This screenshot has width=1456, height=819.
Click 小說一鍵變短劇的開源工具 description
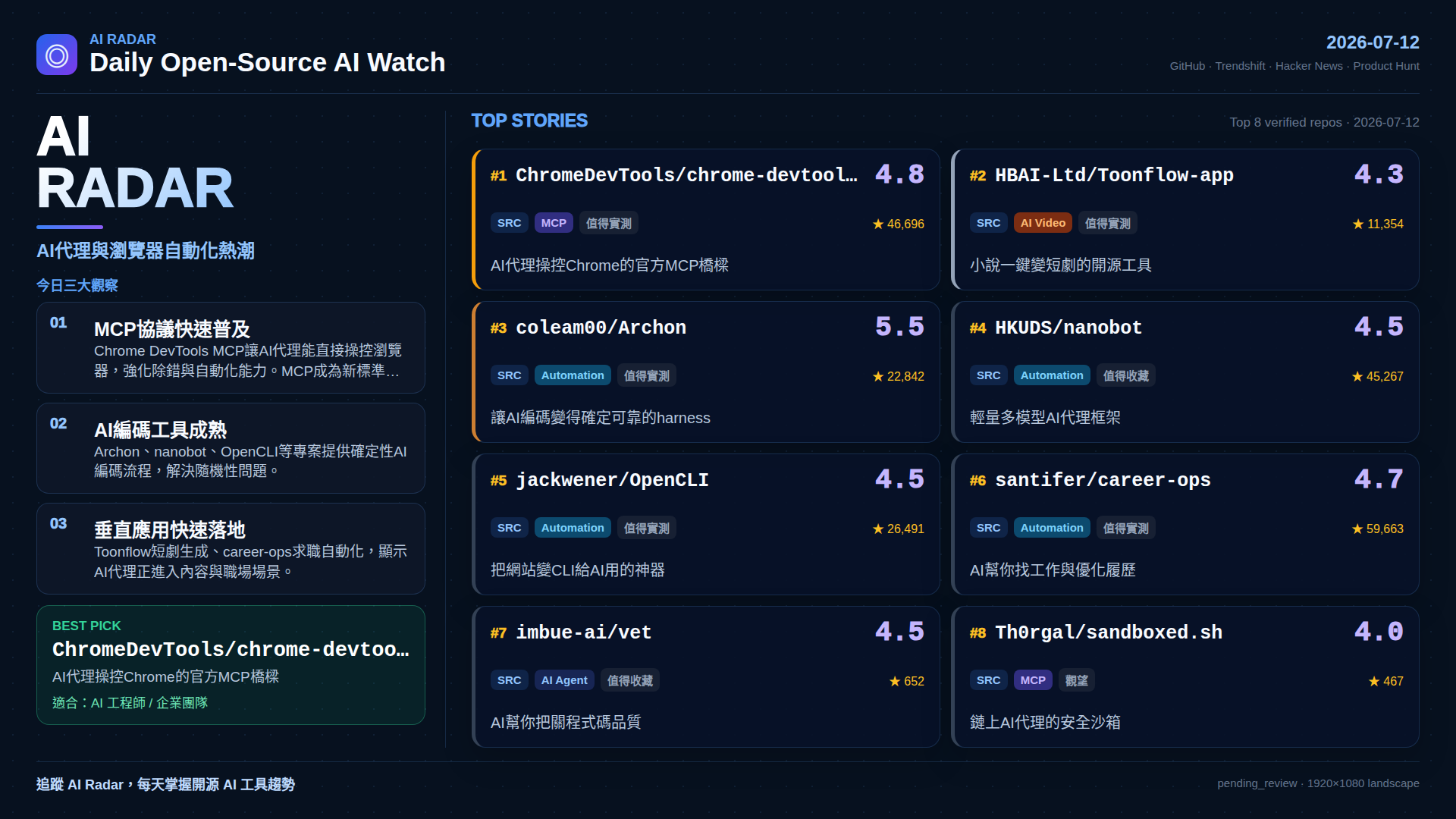click(x=1060, y=265)
